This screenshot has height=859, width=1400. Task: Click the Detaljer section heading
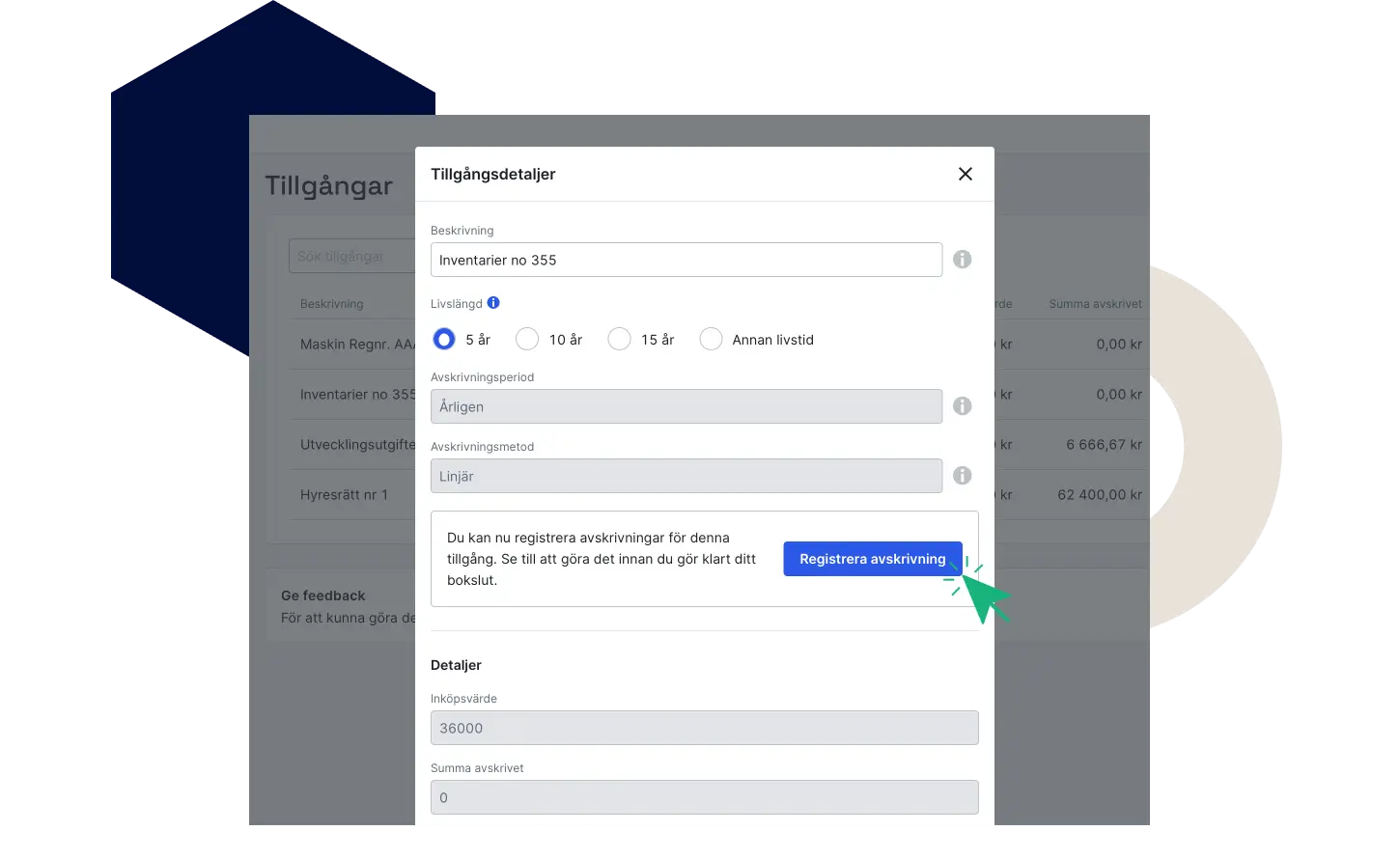tap(456, 665)
